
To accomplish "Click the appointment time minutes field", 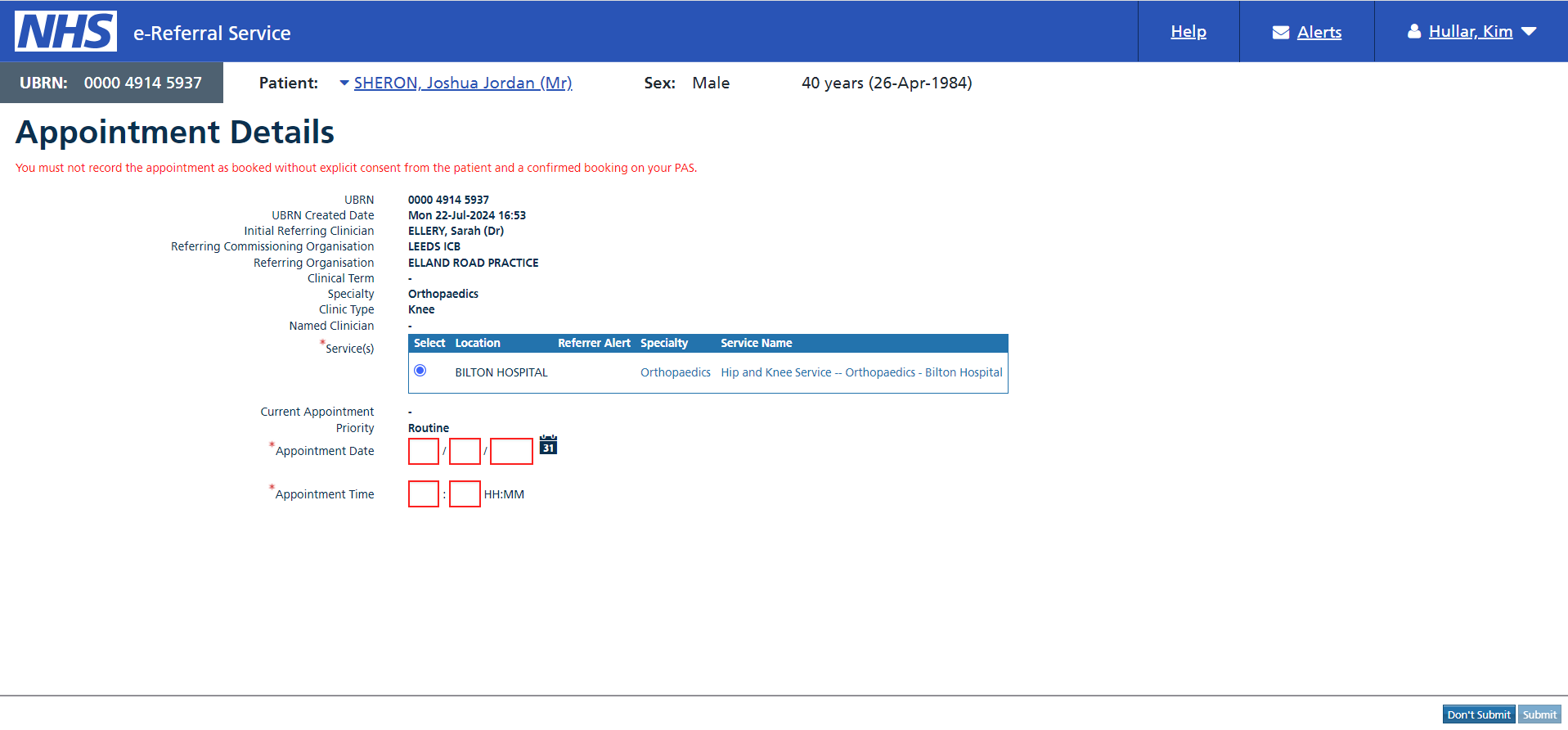I will point(465,494).
